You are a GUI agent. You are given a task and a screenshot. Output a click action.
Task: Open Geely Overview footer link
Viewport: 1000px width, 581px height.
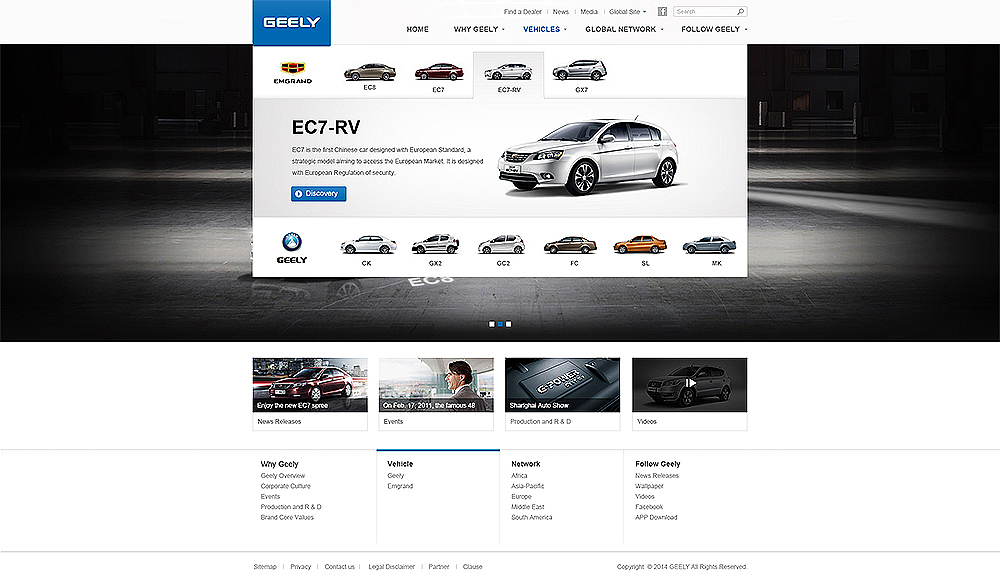pyautogui.click(x=283, y=476)
